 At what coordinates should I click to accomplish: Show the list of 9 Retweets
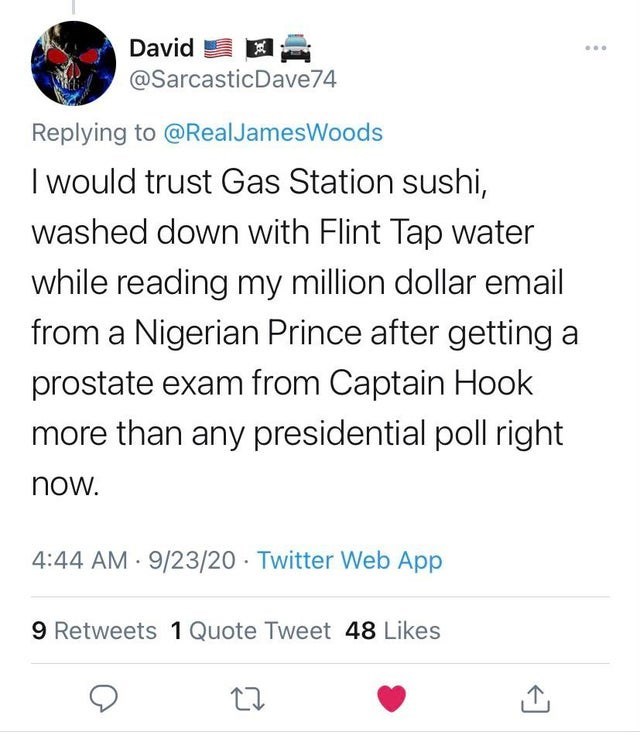tap(94, 630)
